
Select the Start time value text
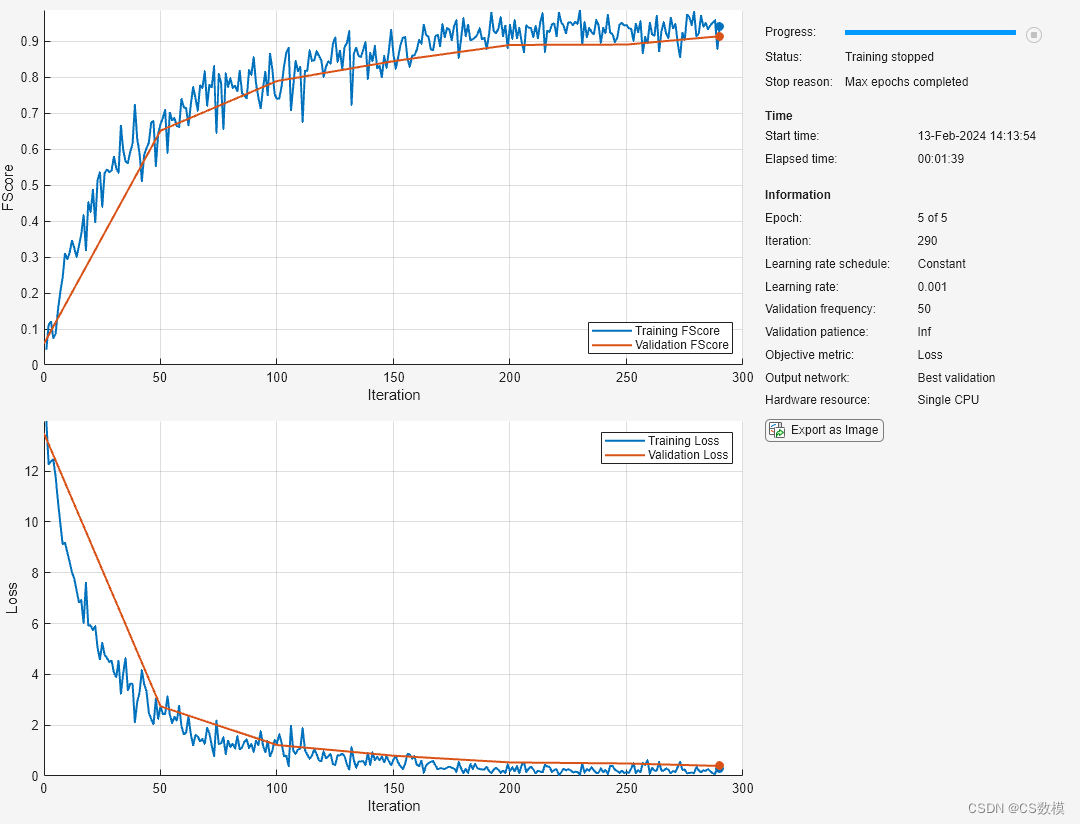click(977, 136)
